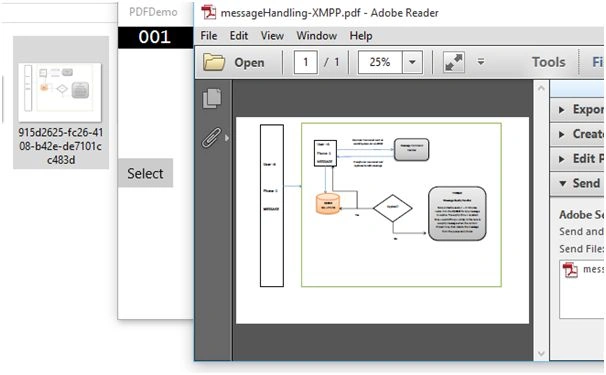Open the attachments paperclip panel

coord(211,138)
